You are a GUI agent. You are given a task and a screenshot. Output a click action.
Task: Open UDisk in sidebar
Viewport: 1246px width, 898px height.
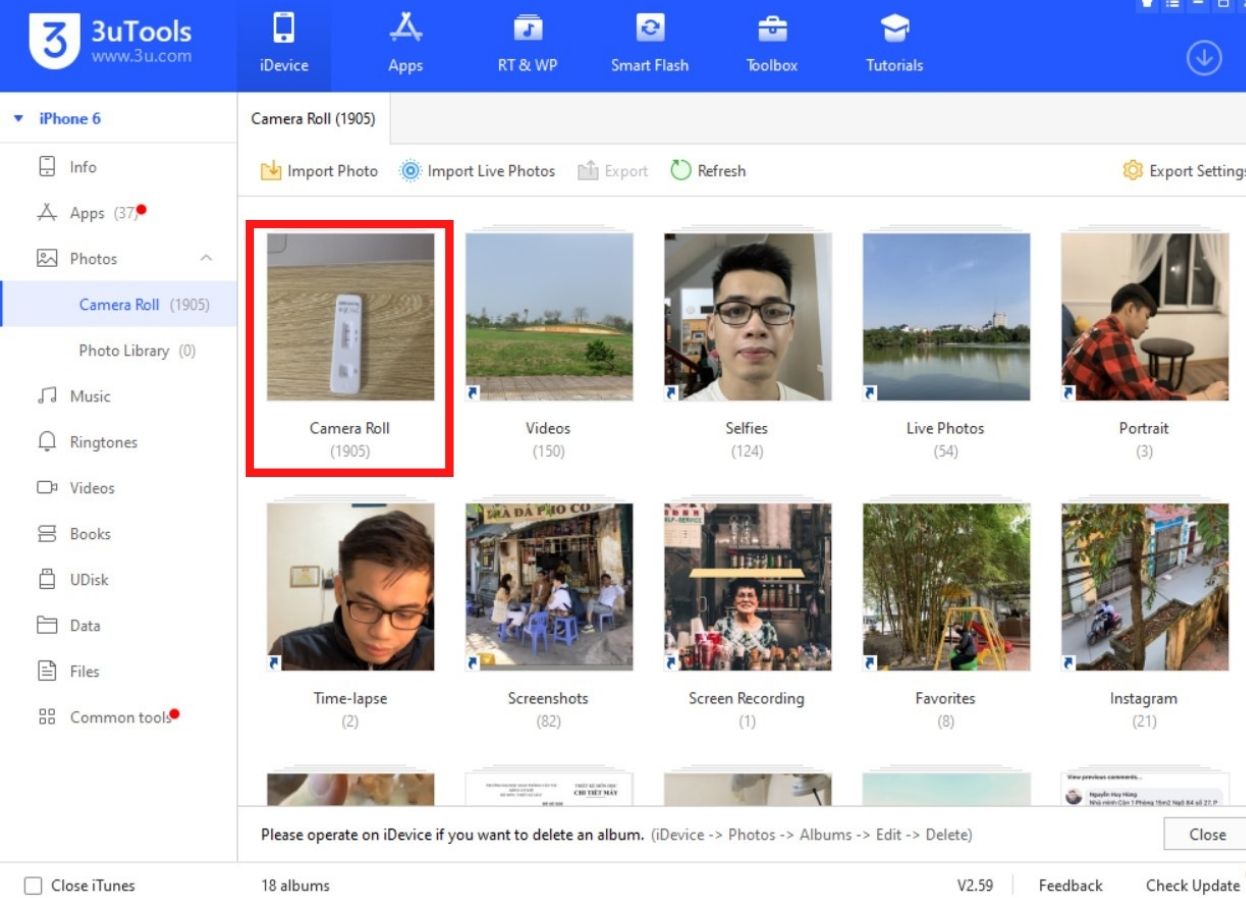pyautogui.click(x=118, y=580)
